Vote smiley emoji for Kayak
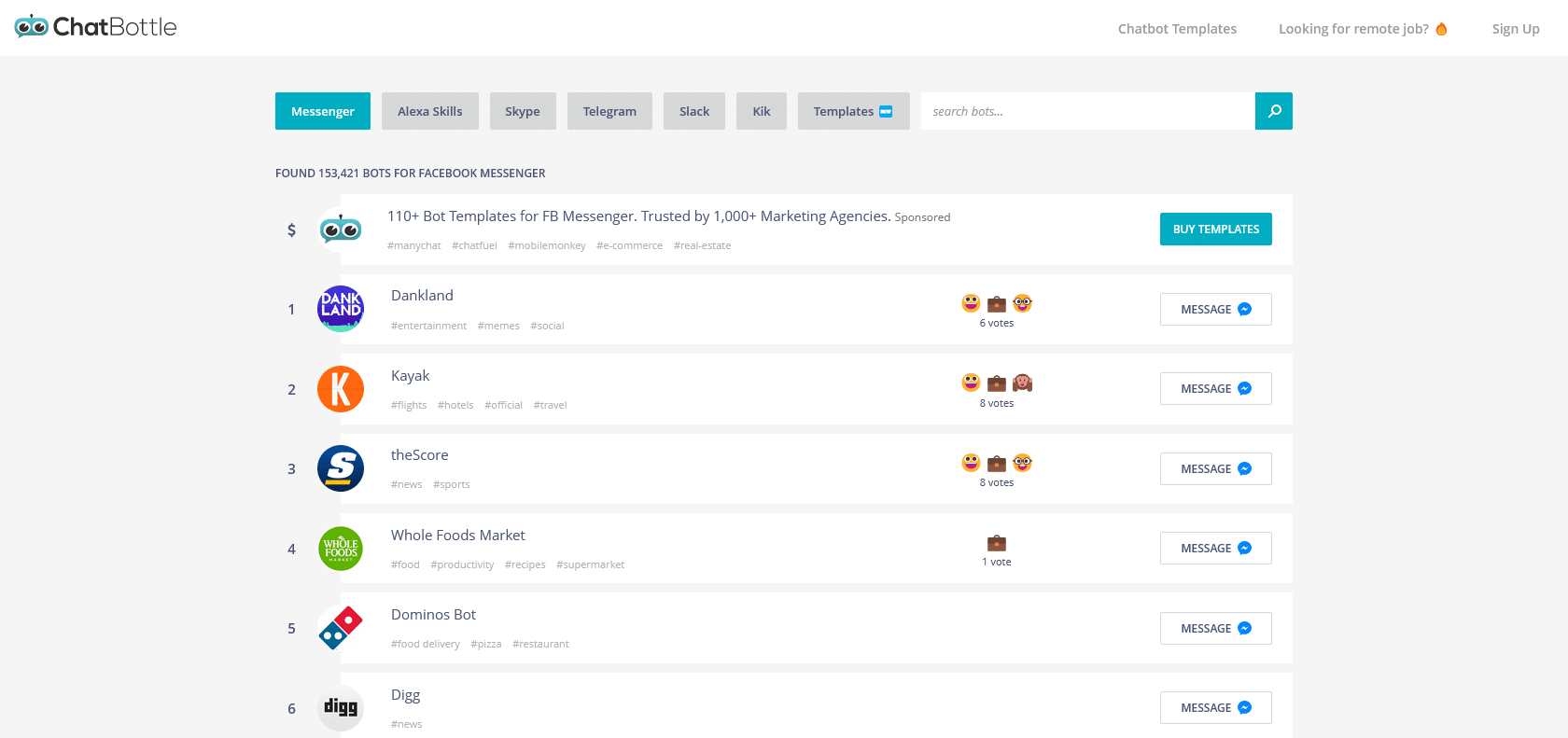The width and height of the screenshot is (1568, 738). click(971, 383)
